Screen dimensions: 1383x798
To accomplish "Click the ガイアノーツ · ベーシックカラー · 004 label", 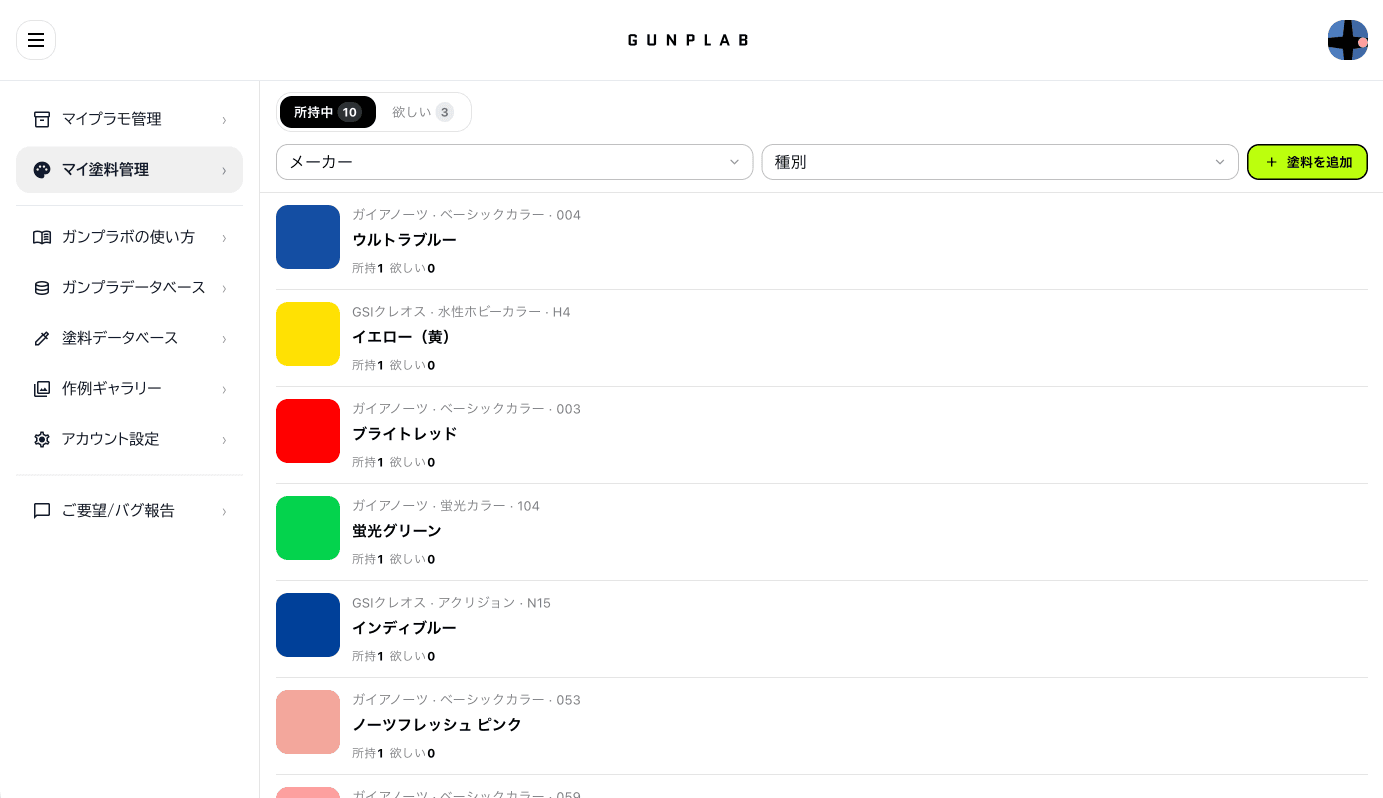I will click(466, 215).
